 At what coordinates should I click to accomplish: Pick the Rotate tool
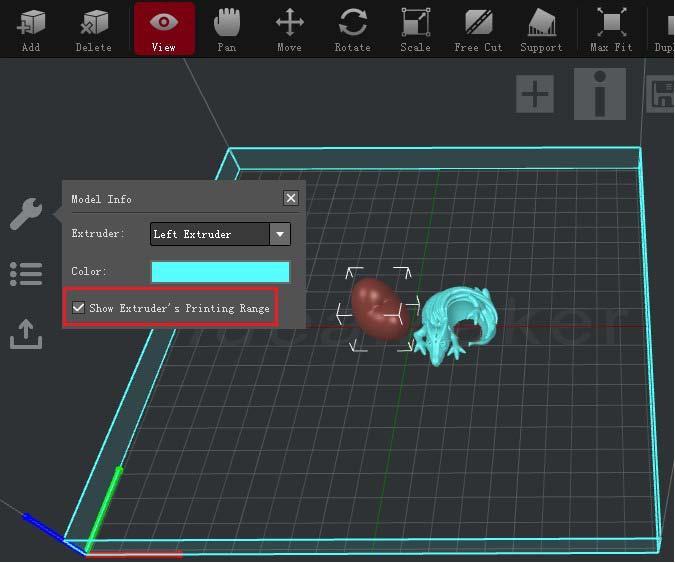tap(353, 29)
